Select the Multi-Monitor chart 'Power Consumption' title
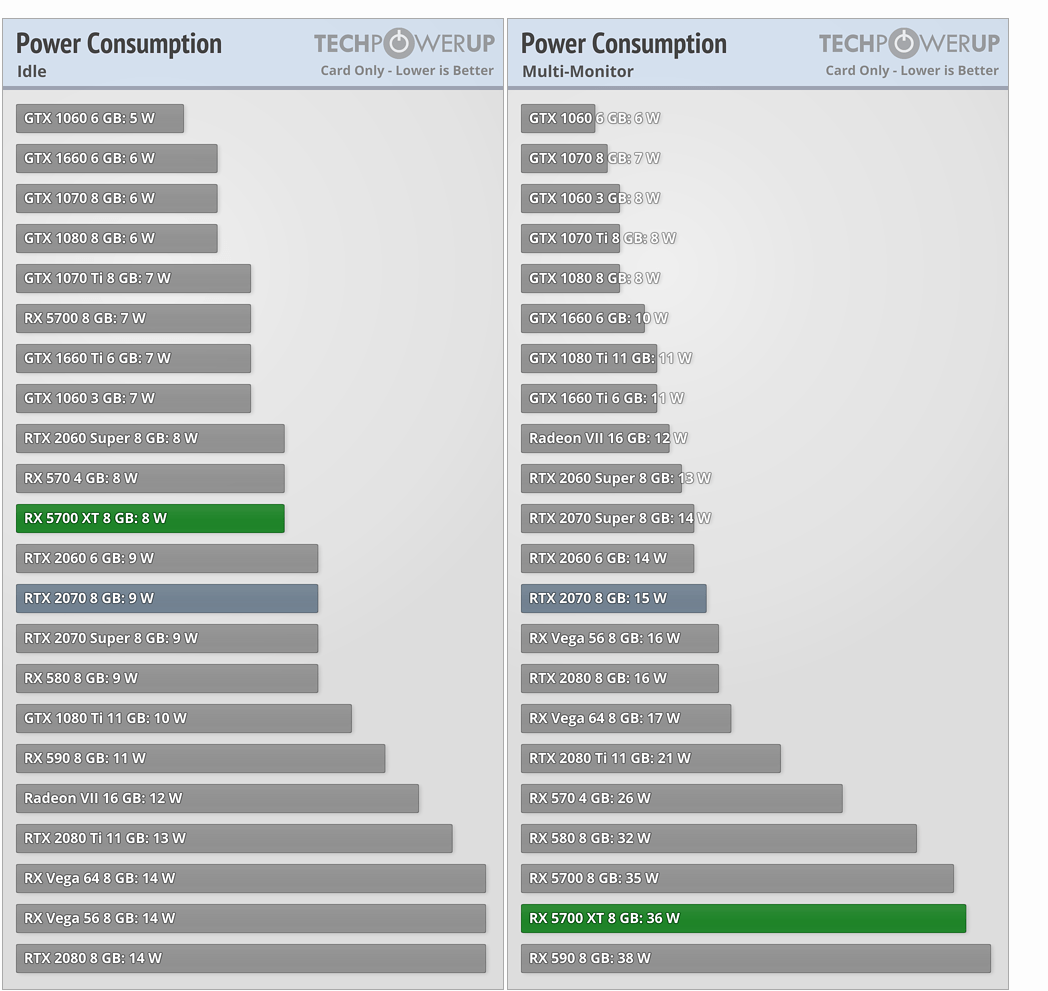1048x991 pixels. (x=624, y=44)
